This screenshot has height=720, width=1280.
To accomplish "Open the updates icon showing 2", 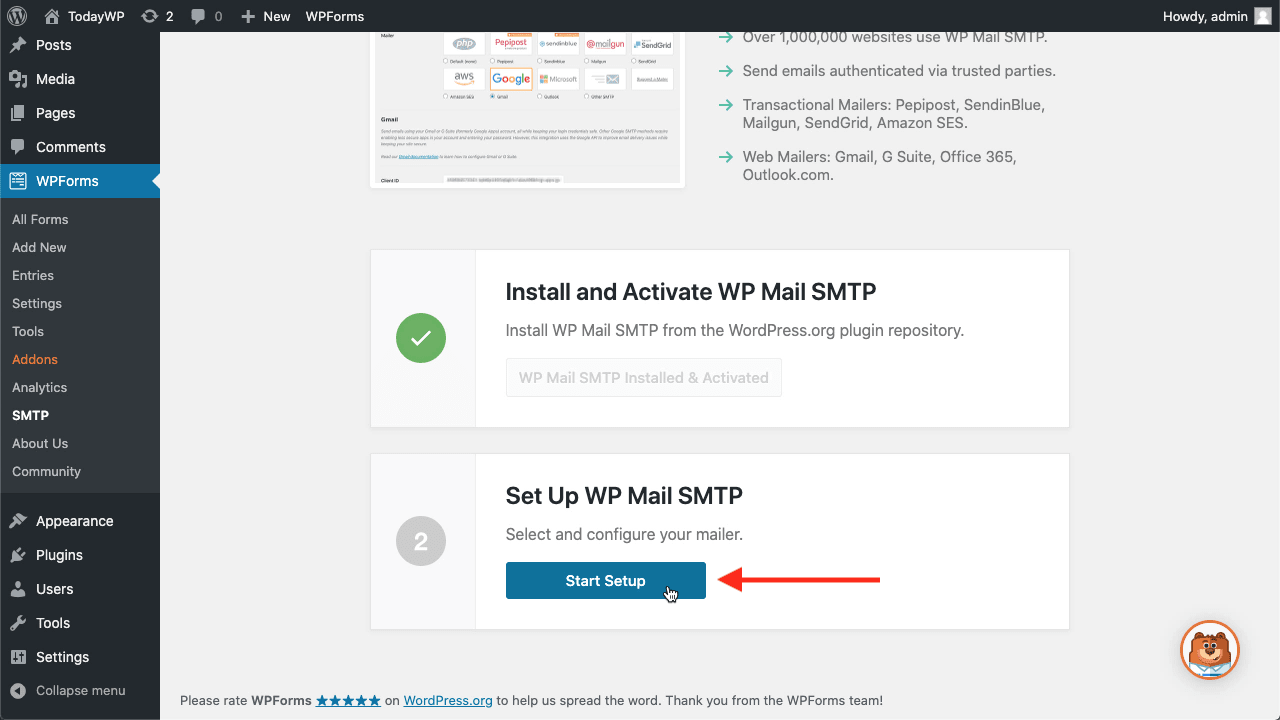I will (157, 16).
